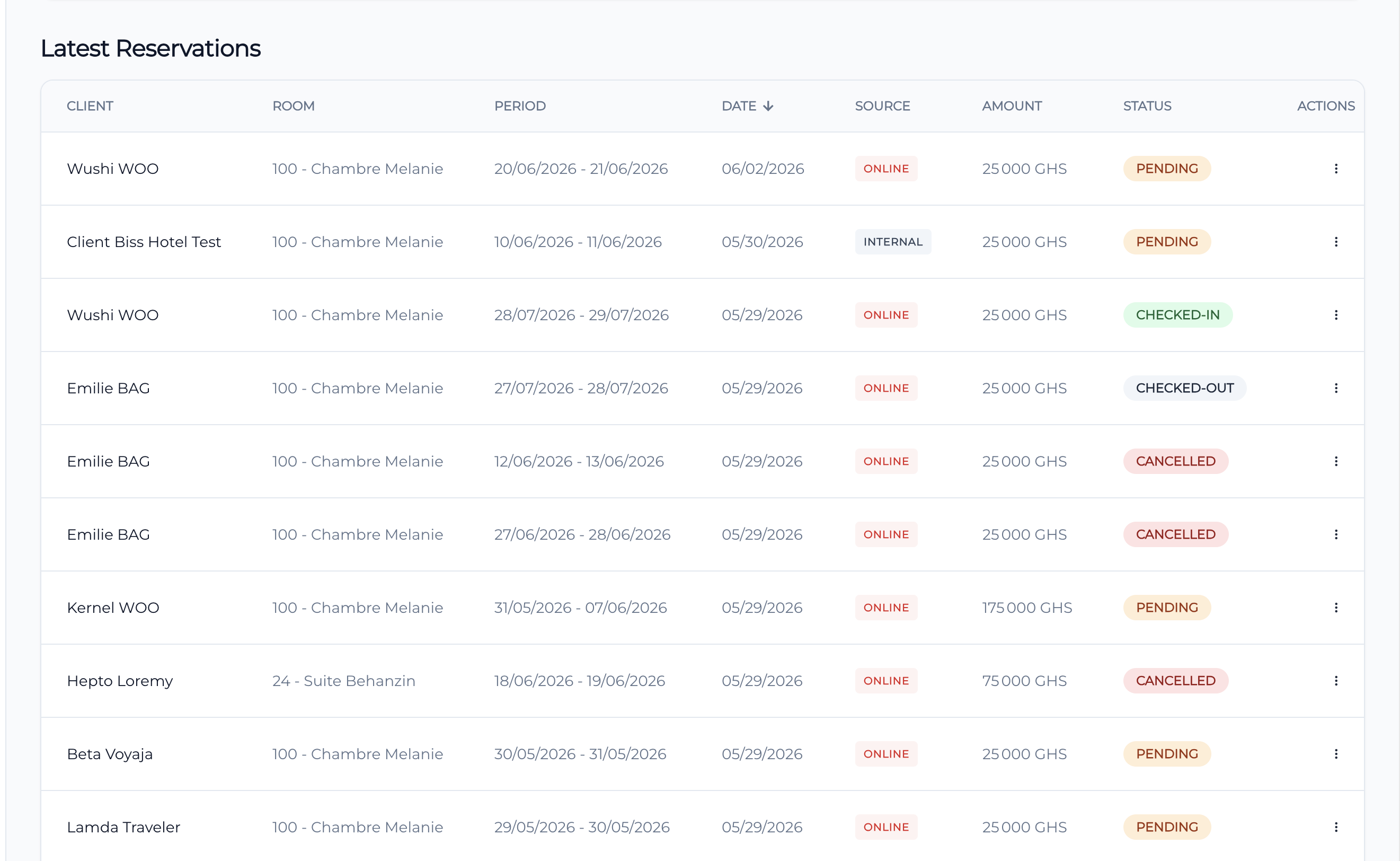Click period 31/05/2026 - 07/06/2026
The height and width of the screenshot is (861, 1400).
point(580,608)
